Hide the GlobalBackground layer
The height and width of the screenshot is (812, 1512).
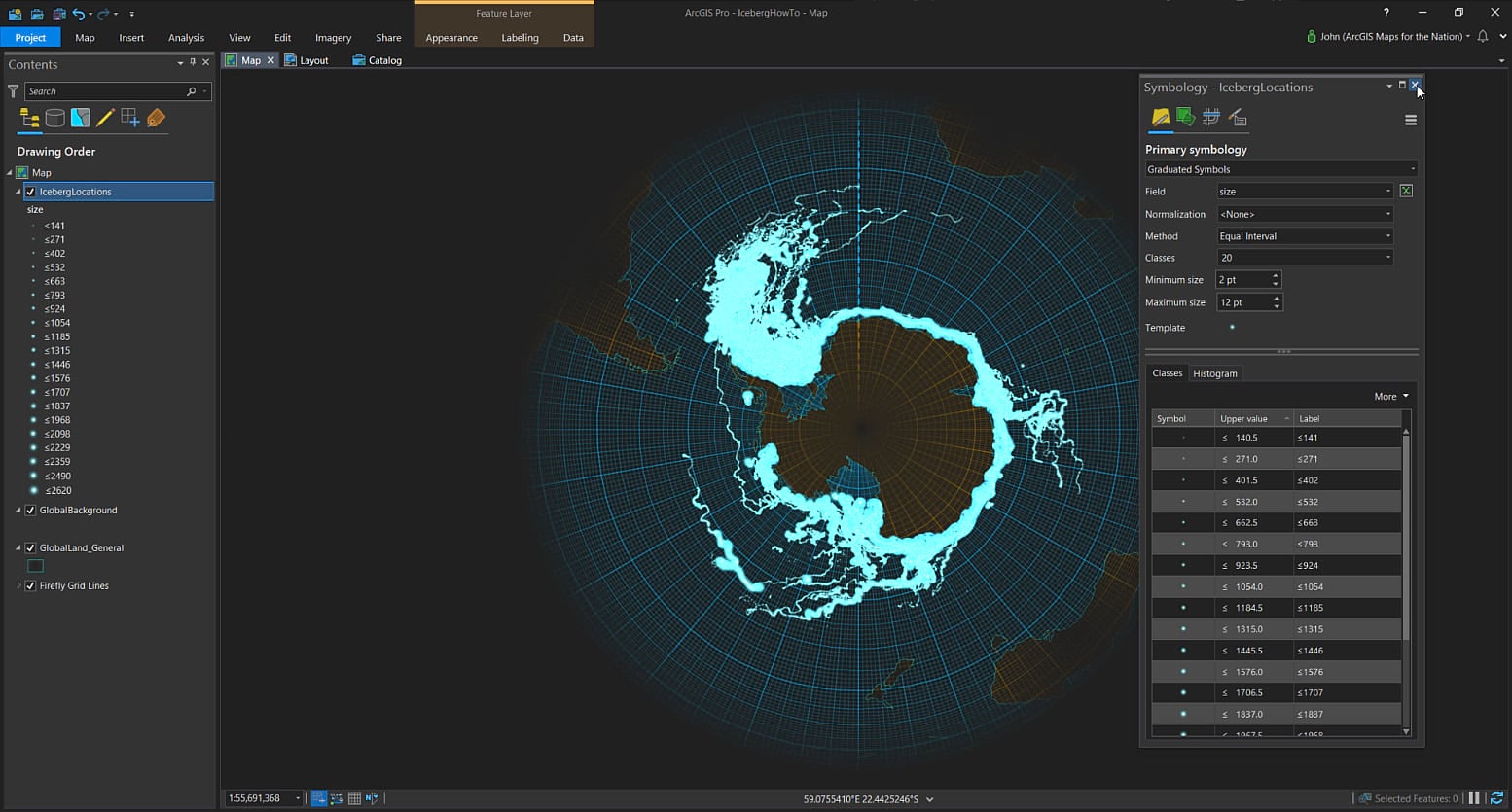pos(30,511)
